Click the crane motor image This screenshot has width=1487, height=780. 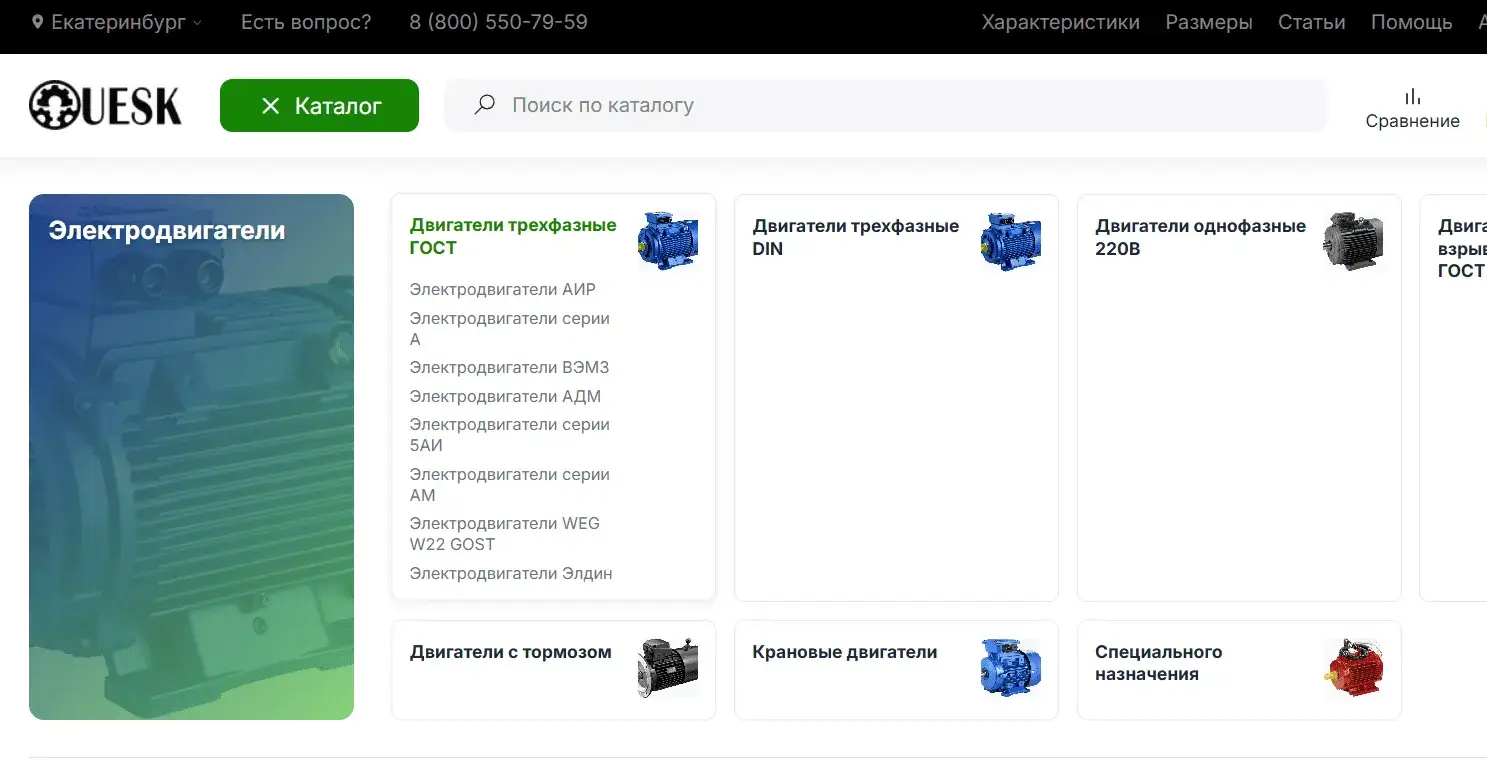point(1010,667)
